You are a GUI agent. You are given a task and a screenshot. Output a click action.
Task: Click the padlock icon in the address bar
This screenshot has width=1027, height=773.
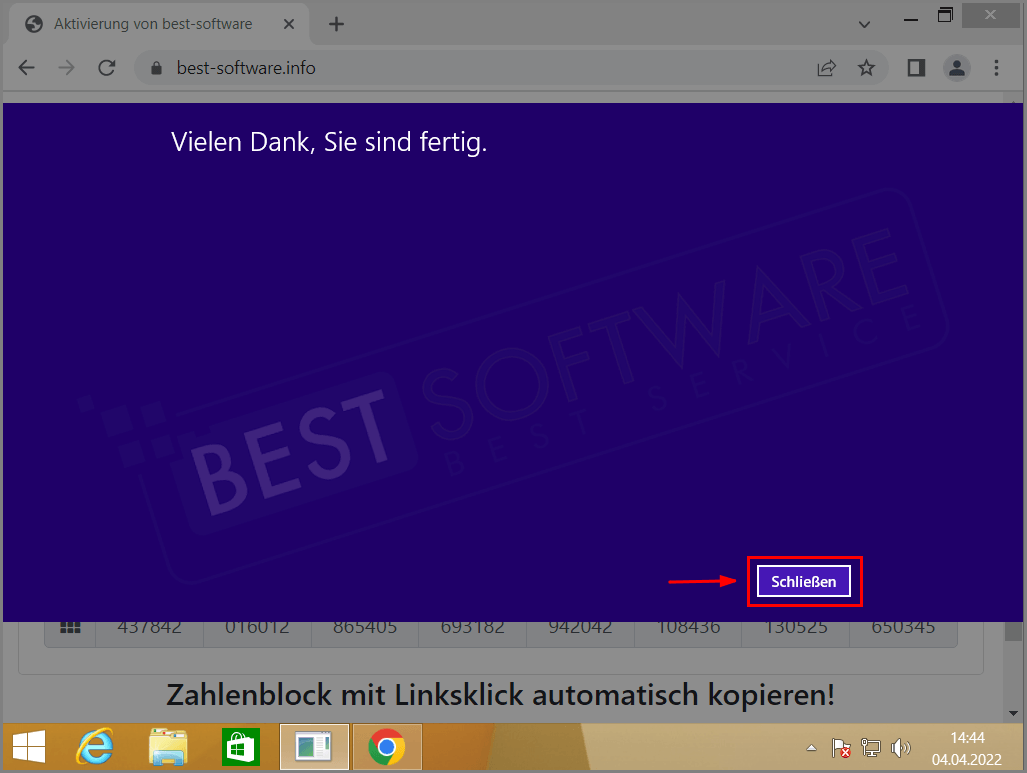point(155,67)
